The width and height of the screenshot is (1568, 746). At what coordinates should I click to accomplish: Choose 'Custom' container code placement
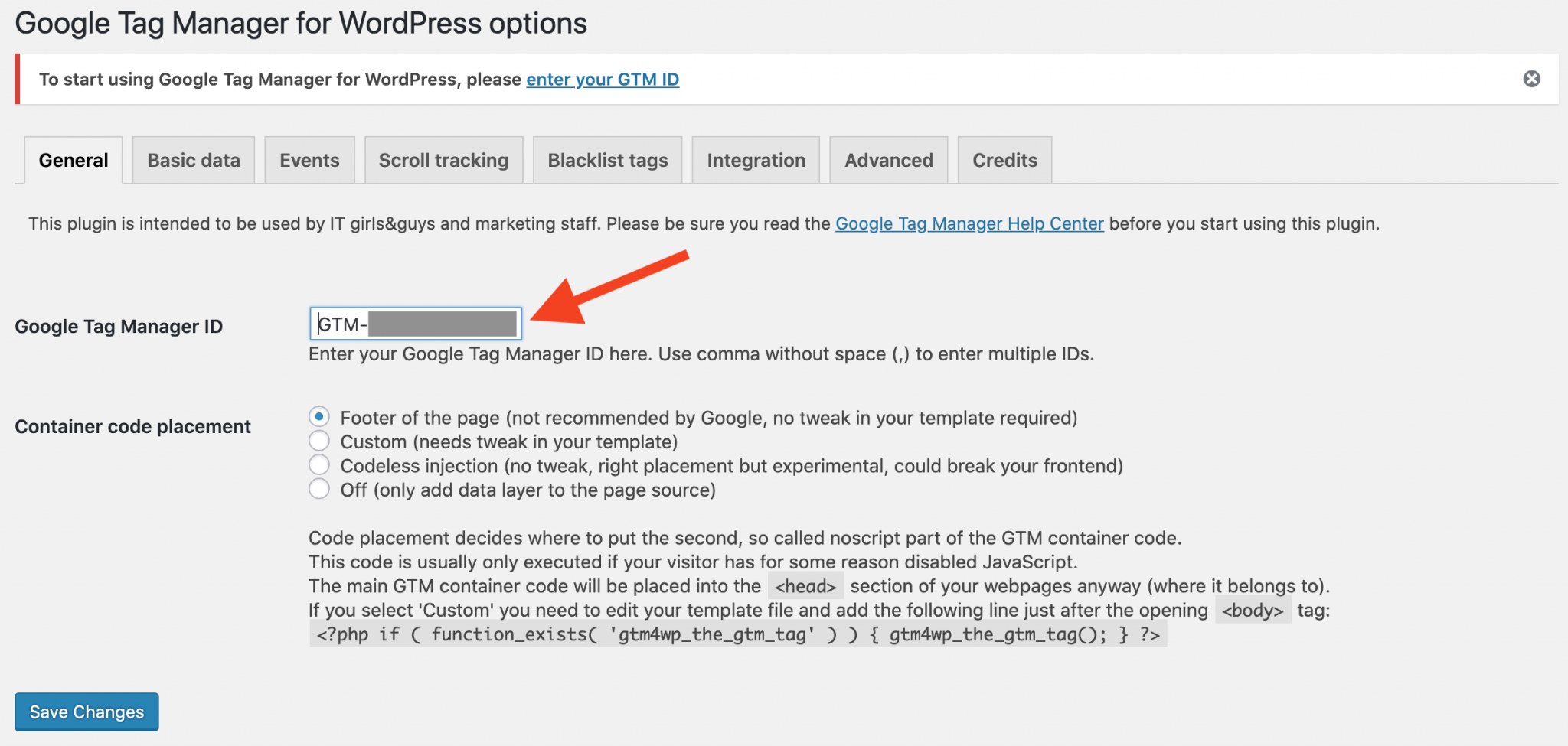coord(319,441)
